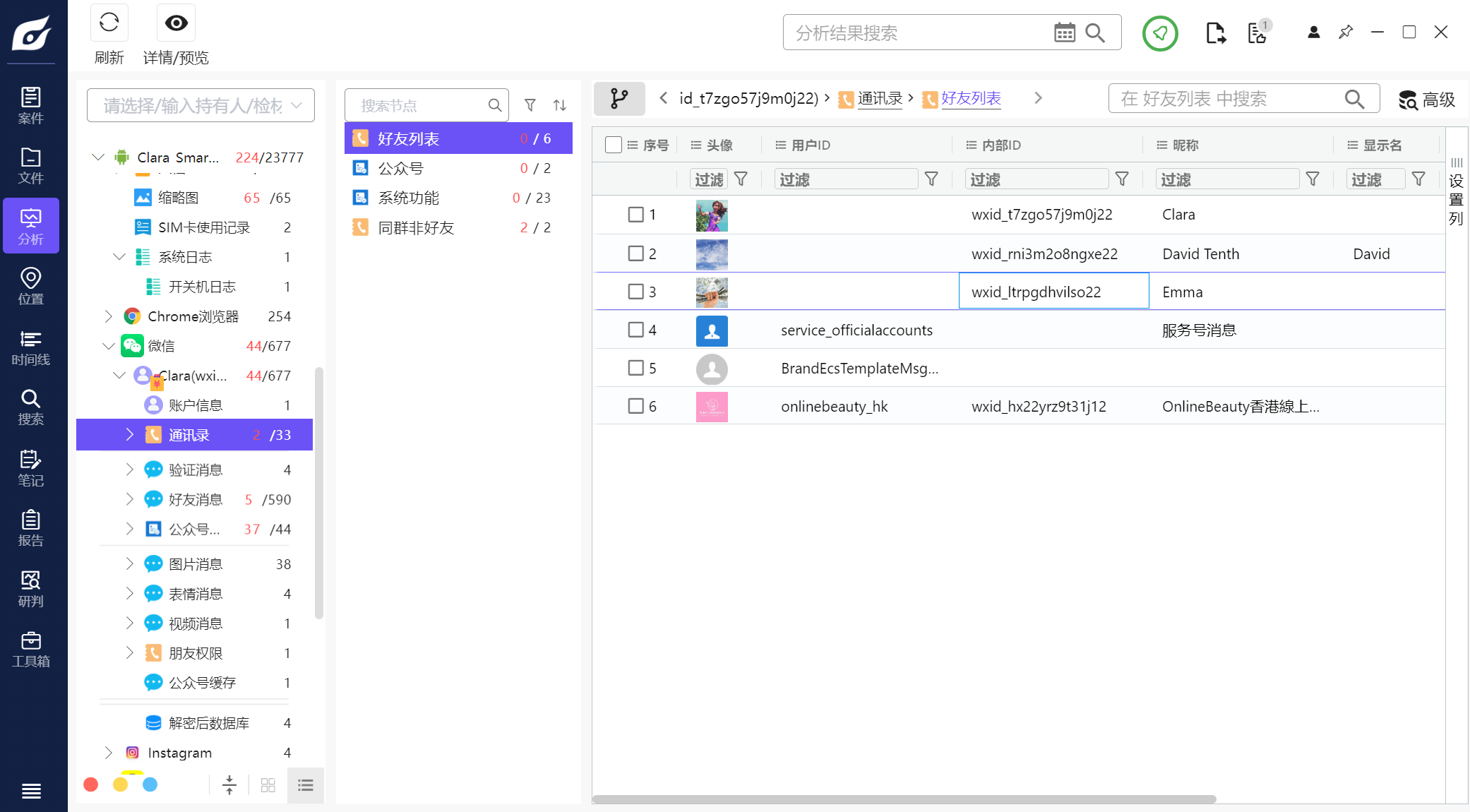Select 同群非好友 in node list

click(x=416, y=227)
